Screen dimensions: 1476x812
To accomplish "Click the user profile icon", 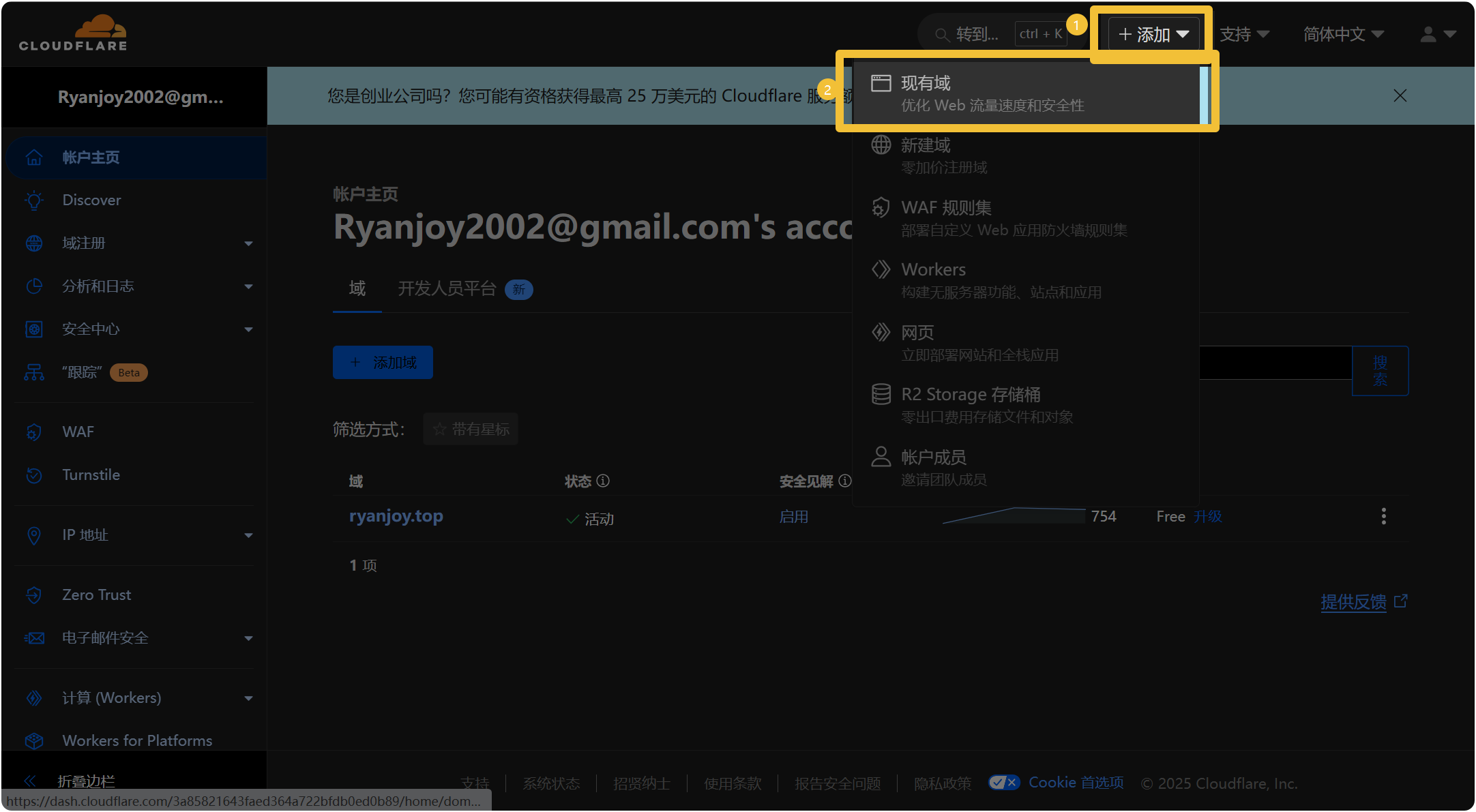I will pyautogui.click(x=1427, y=33).
